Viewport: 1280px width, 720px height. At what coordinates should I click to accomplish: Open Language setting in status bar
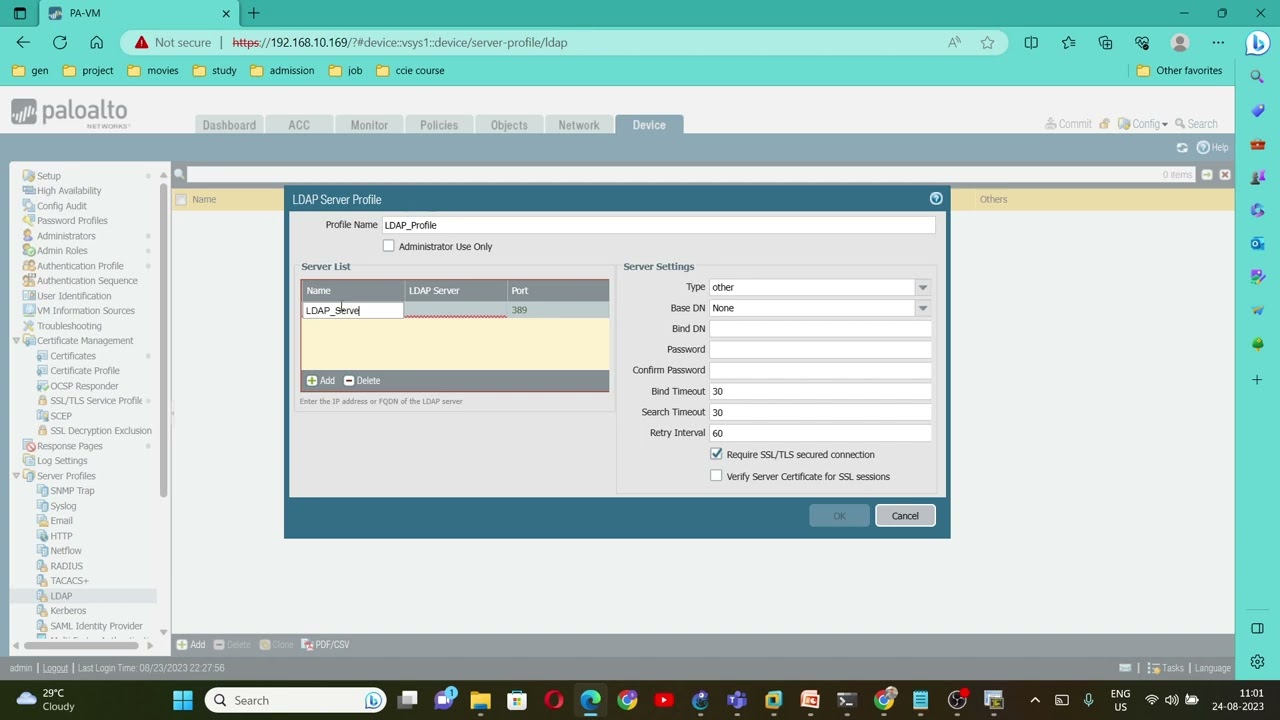pyautogui.click(x=1212, y=668)
